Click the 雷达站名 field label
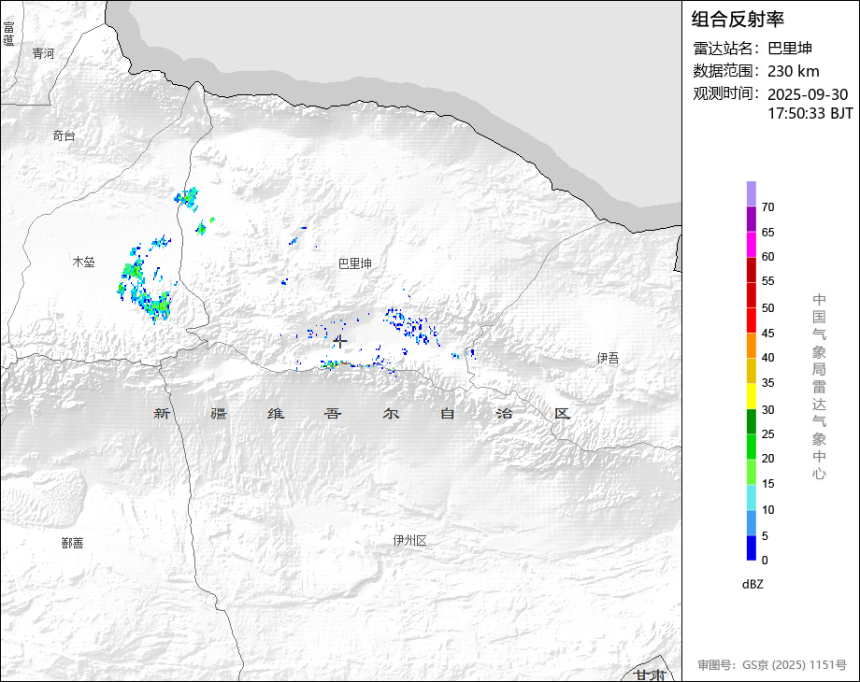This screenshot has width=860, height=682. [726, 48]
